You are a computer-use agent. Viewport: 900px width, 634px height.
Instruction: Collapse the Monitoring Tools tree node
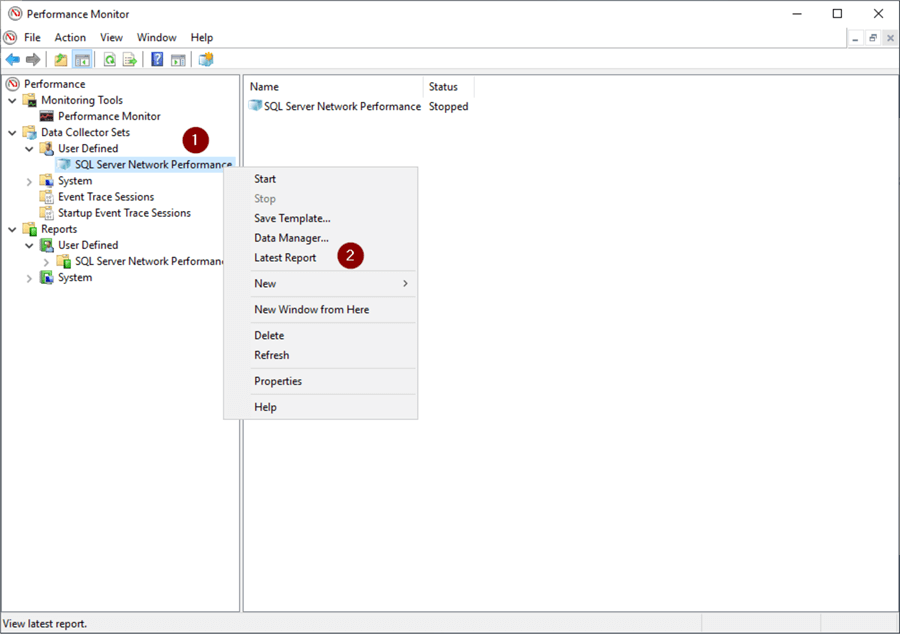12,100
